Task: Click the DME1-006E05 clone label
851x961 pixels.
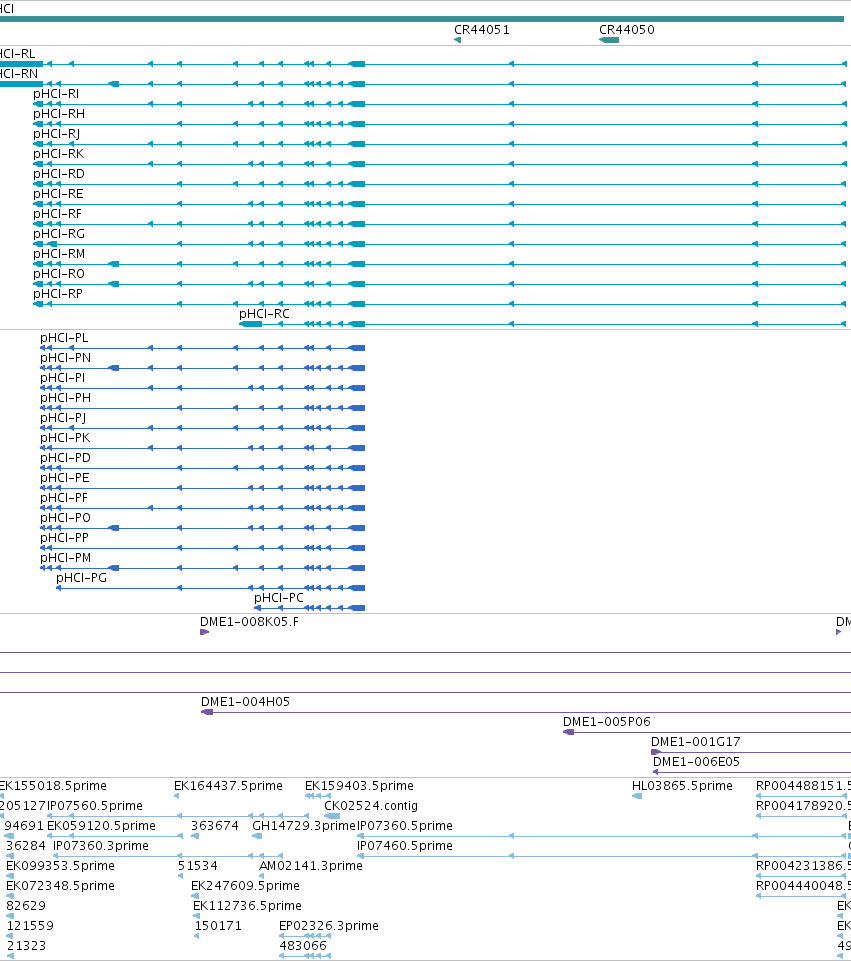Action: pos(696,762)
